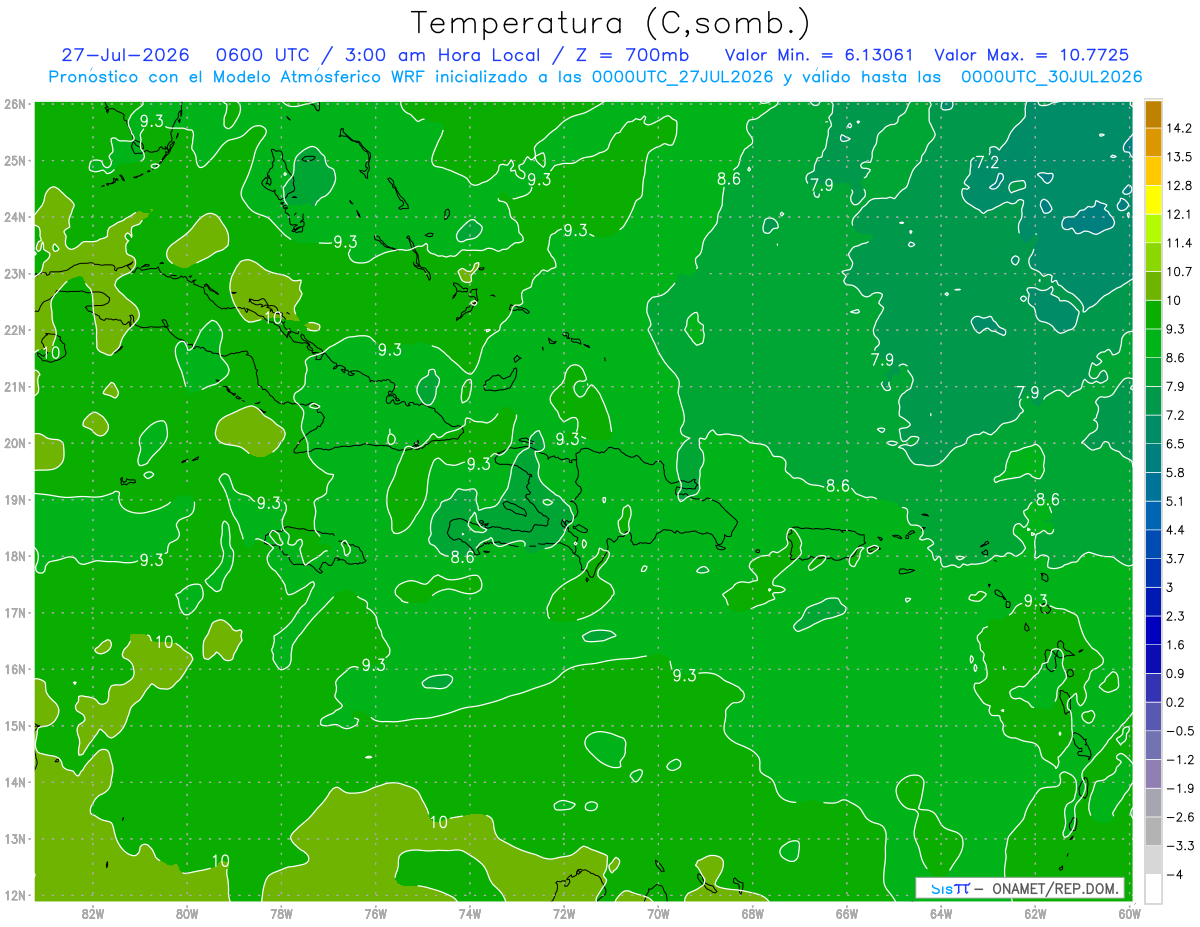
Task: Click the -0.5 label on the color scale
Action: (1180, 731)
